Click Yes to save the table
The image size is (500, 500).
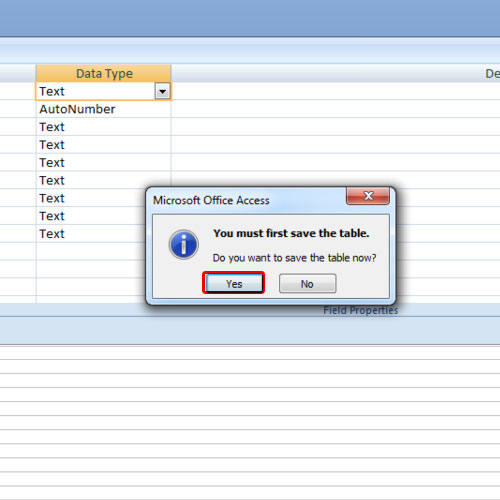point(234,283)
